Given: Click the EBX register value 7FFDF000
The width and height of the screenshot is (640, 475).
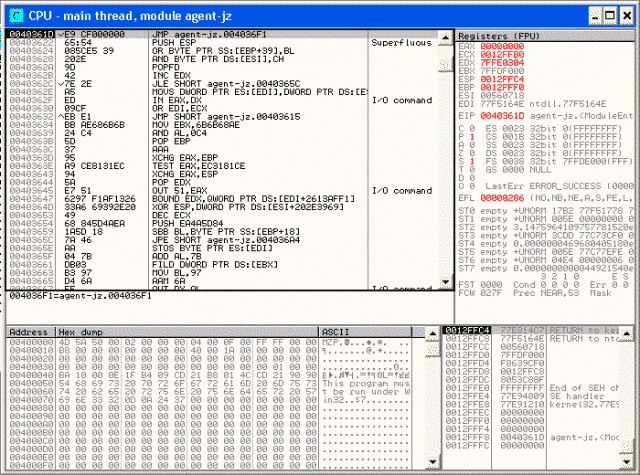Looking at the screenshot, I should click(x=502, y=71).
